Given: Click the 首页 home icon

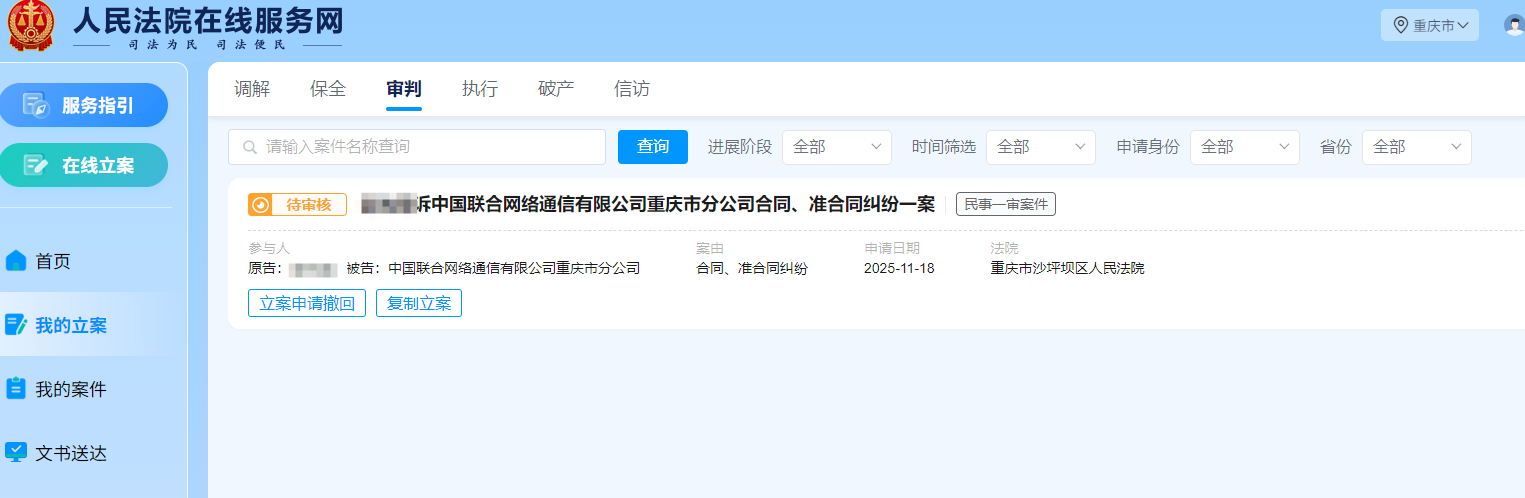Looking at the screenshot, I should point(16,261).
